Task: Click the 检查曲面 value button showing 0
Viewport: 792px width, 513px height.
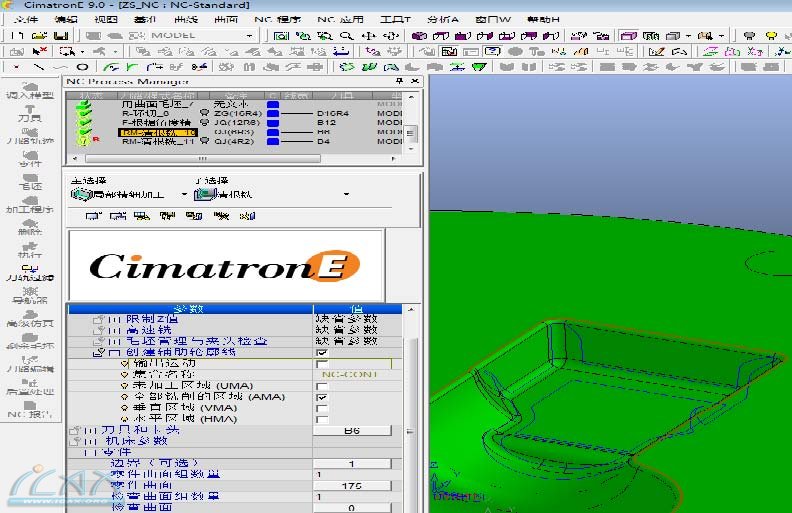Action: click(352, 507)
